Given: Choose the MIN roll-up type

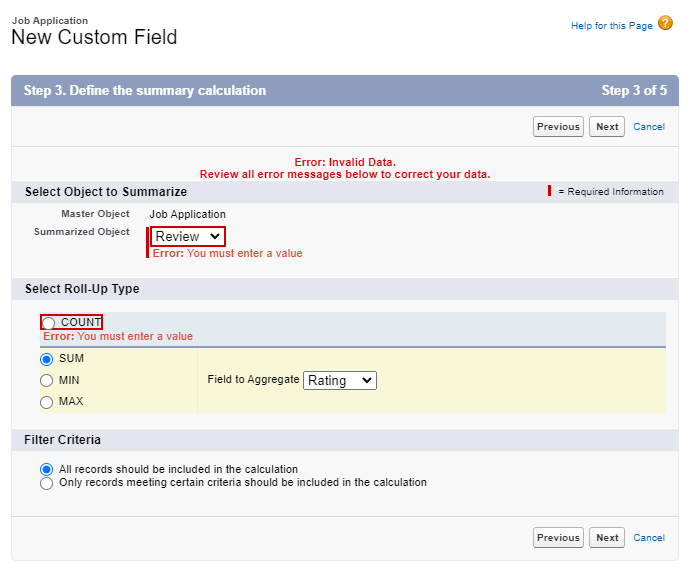Looking at the screenshot, I should (x=47, y=381).
